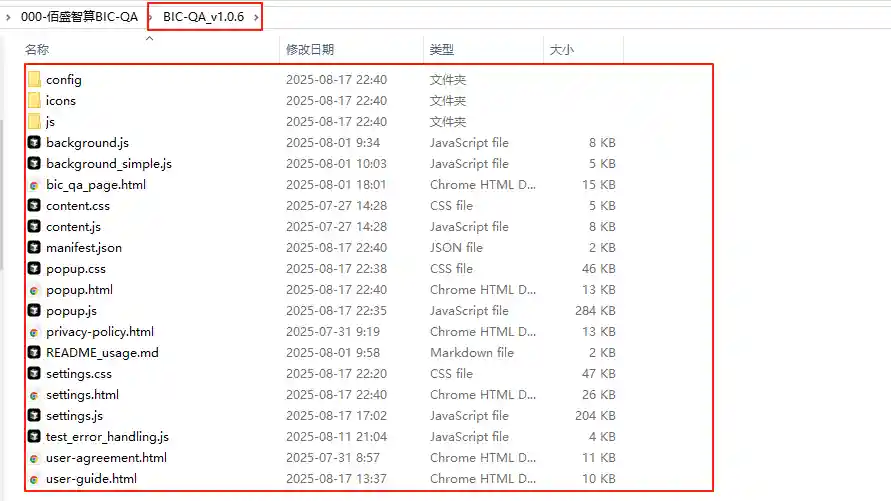This screenshot has width=891, height=501.
Task: Expand chevron after 000-佰盛智算BIC-QA breadcrumb
Action: tap(151, 17)
